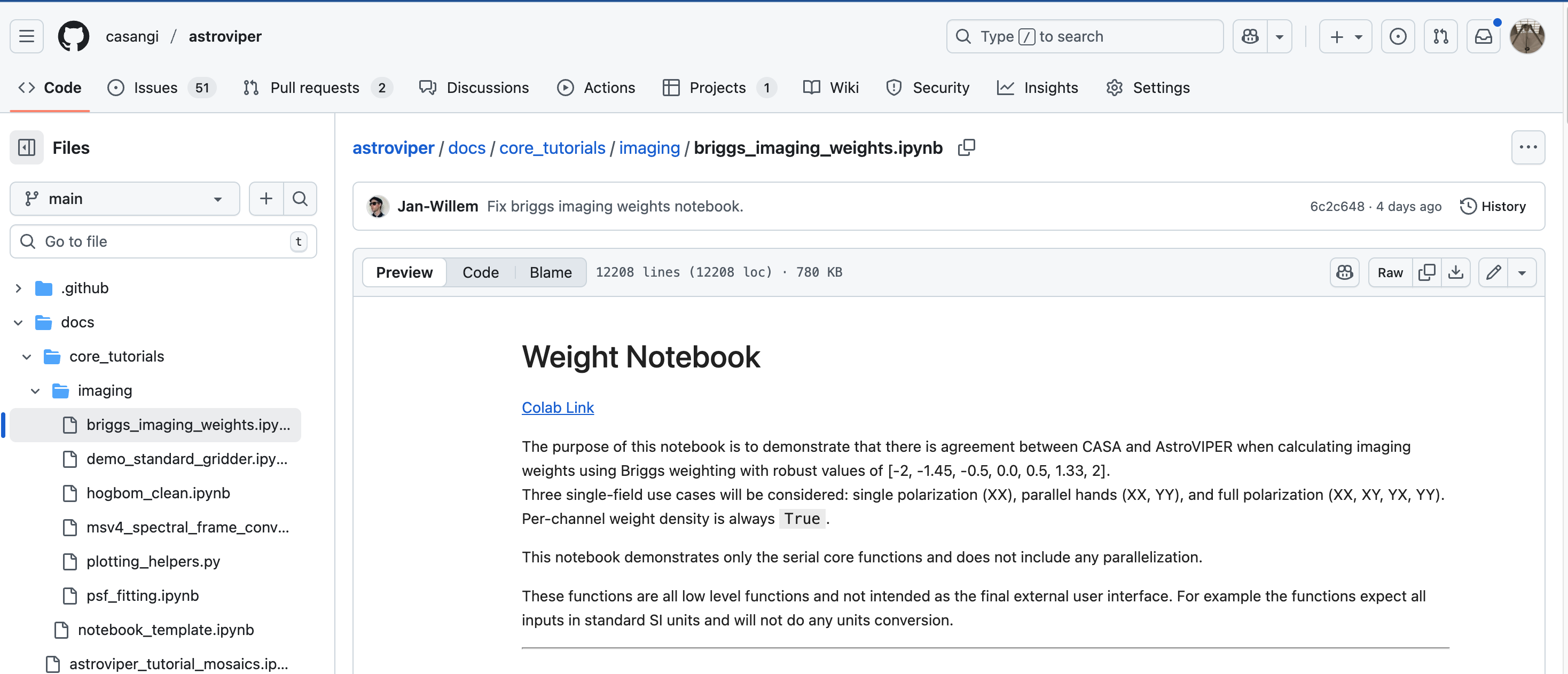The image size is (1568, 674).
Task: Download raw file
Action: coord(1456,272)
